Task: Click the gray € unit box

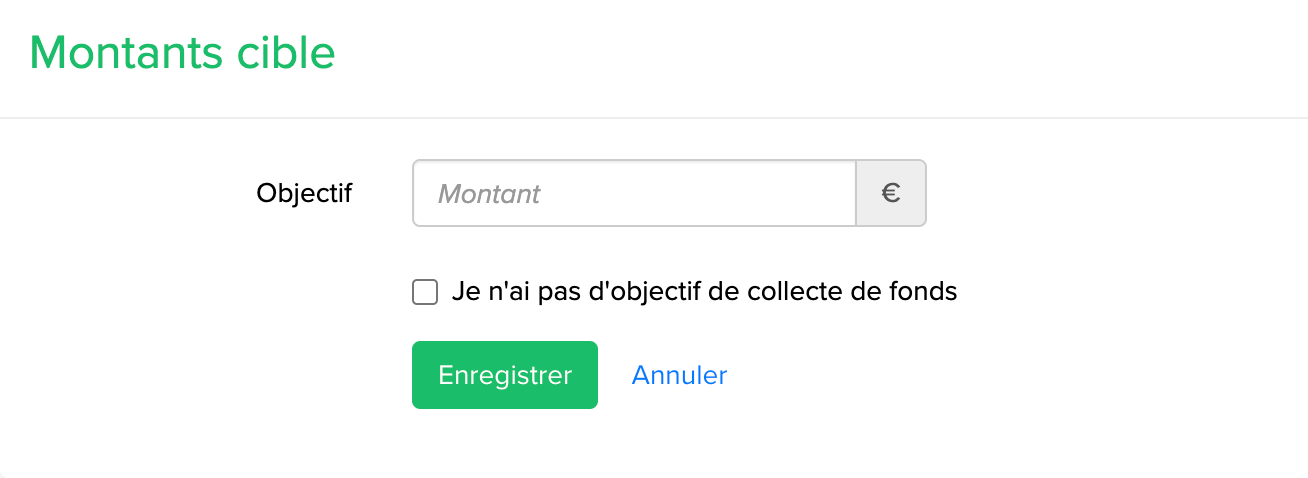Action: pos(891,193)
